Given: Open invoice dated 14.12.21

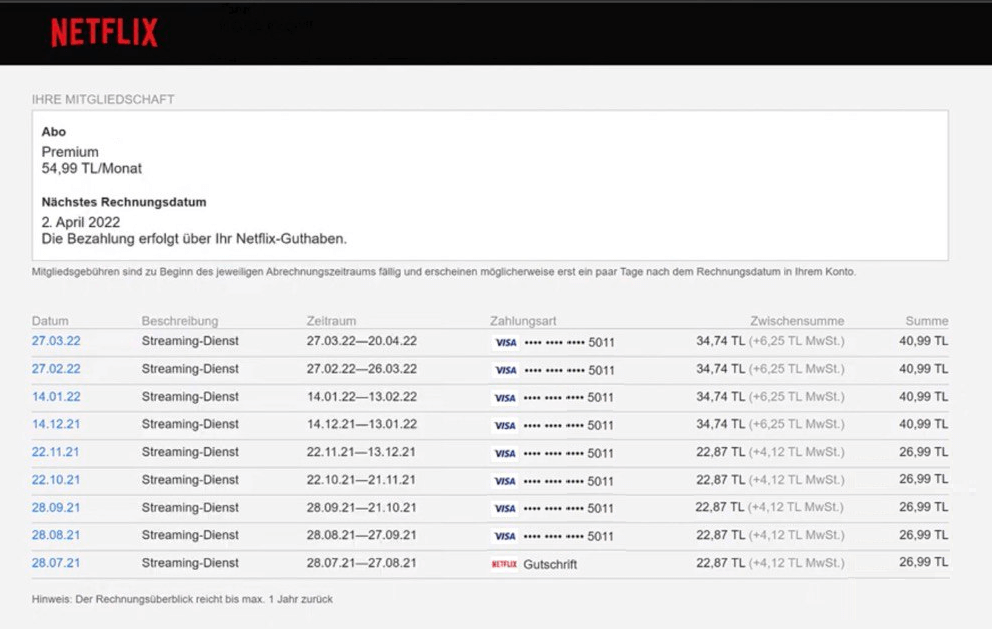Looking at the screenshot, I should (56, 424).
